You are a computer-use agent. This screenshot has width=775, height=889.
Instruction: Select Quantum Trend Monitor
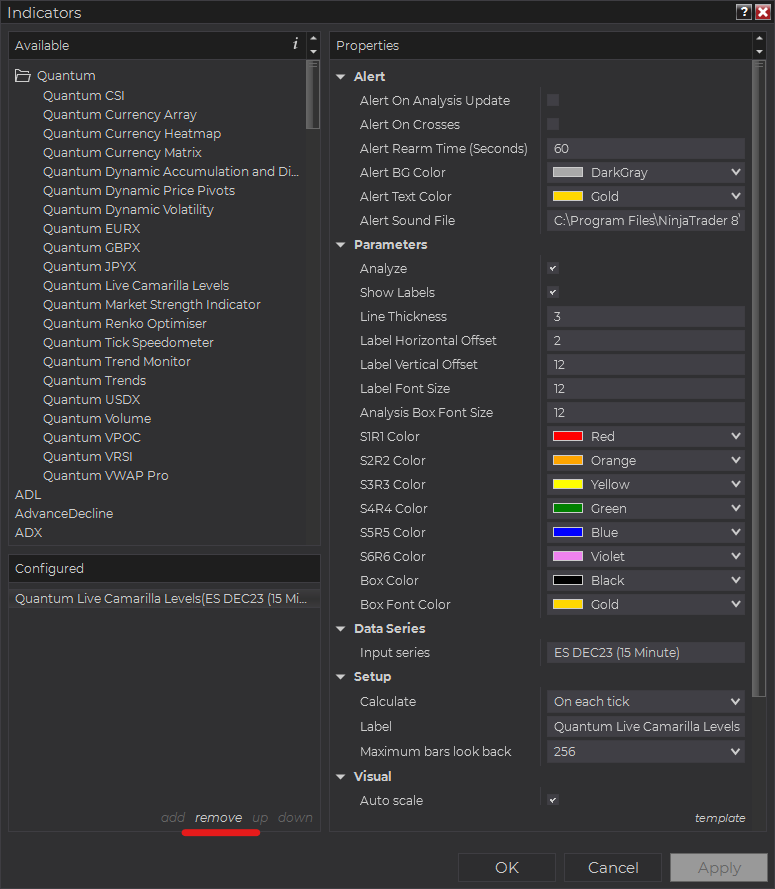[117, 362]
